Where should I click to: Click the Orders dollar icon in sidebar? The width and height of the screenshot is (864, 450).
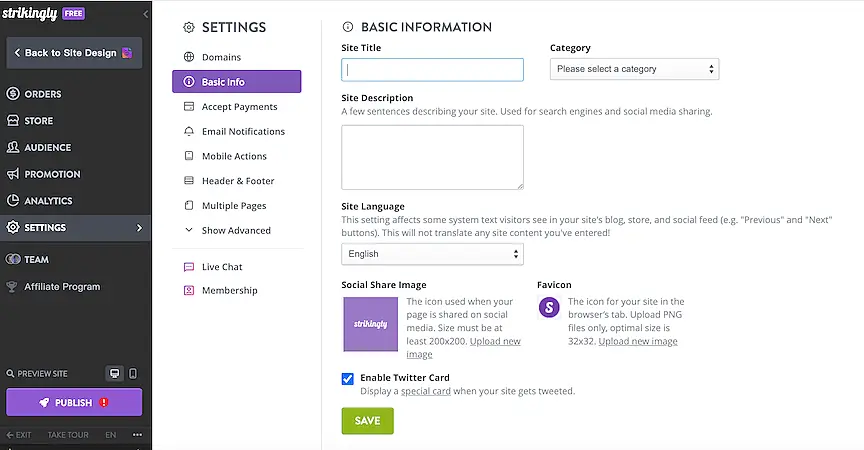coord(13,94)
